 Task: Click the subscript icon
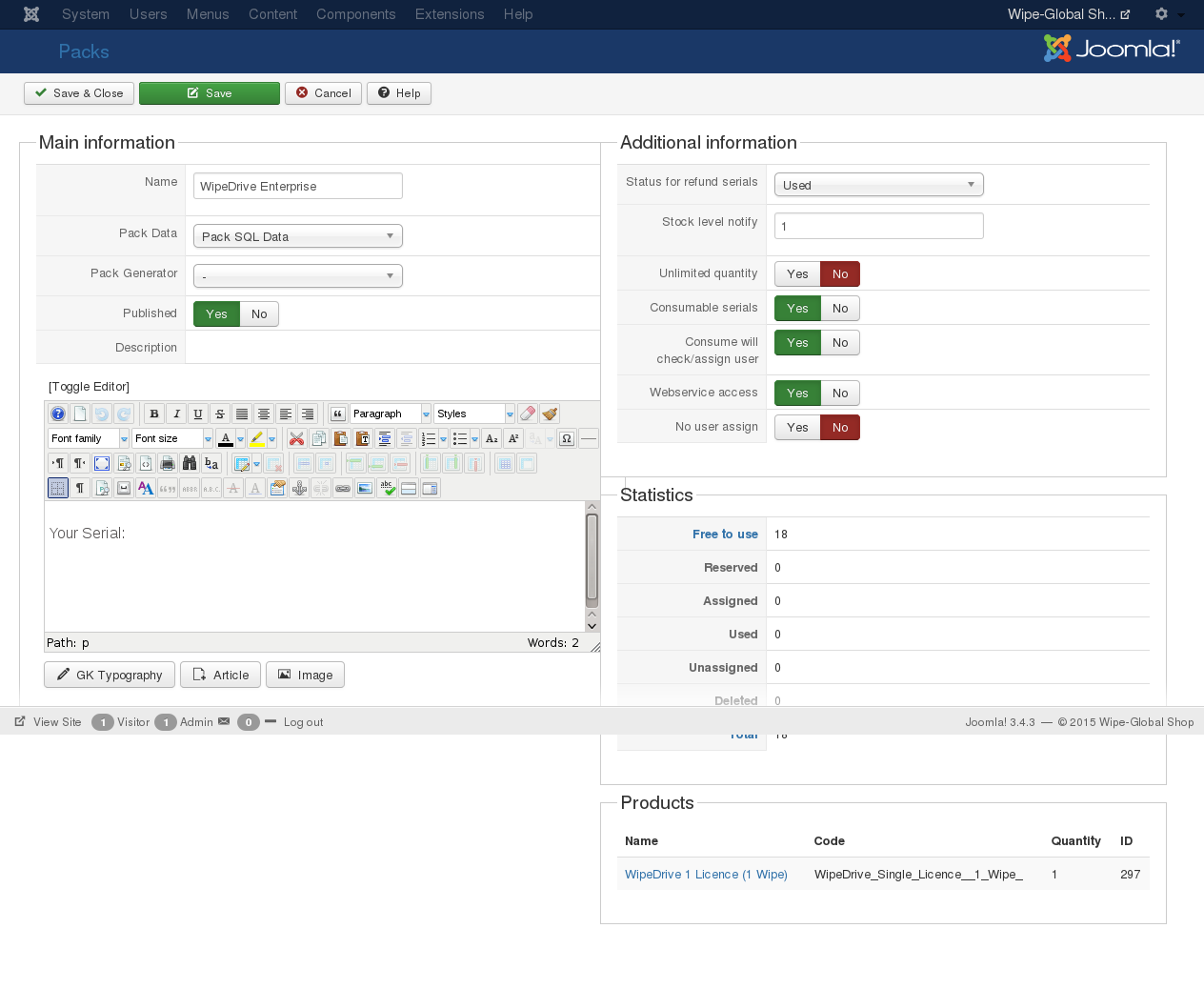pos(492,438)
